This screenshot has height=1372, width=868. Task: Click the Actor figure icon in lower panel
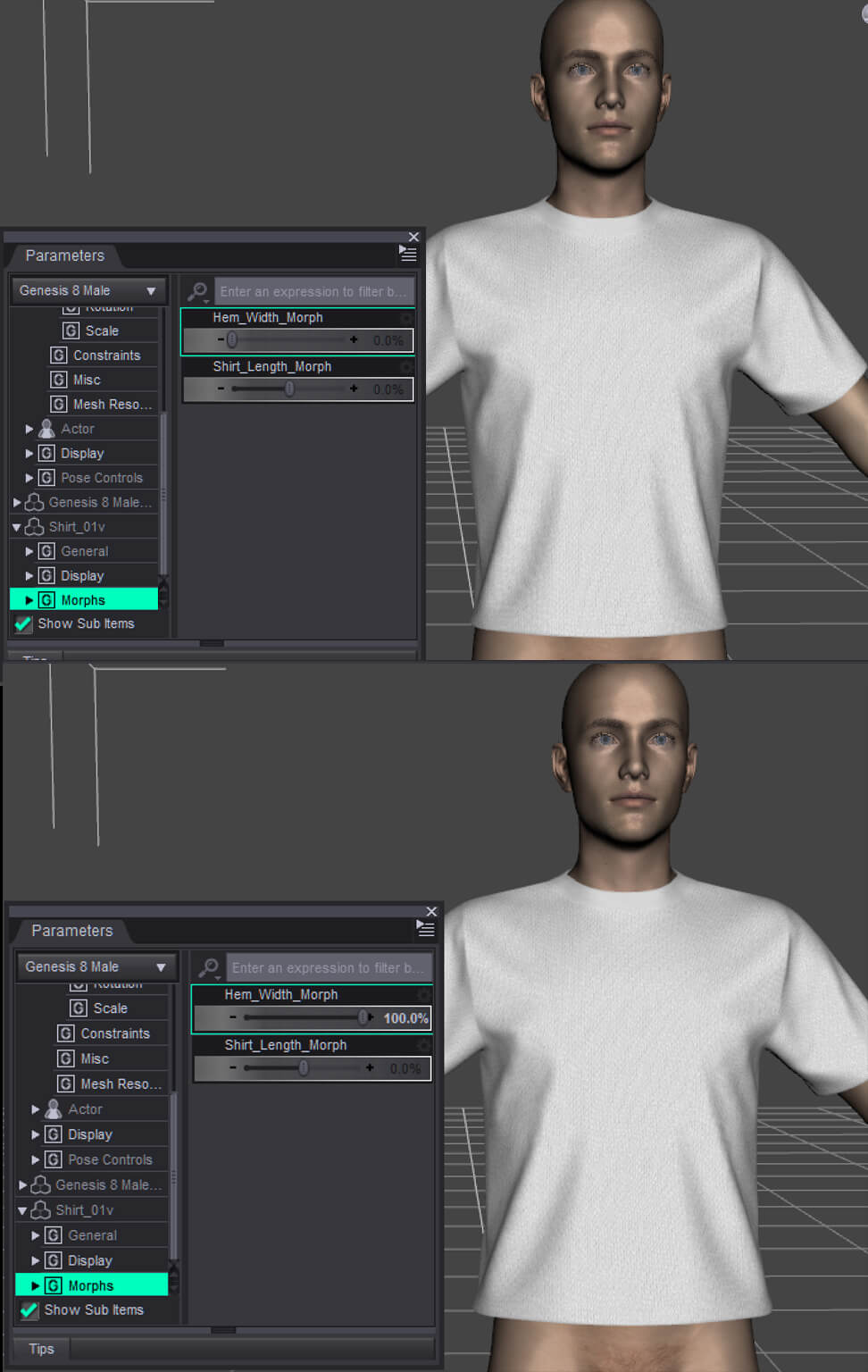[54, 1109]
